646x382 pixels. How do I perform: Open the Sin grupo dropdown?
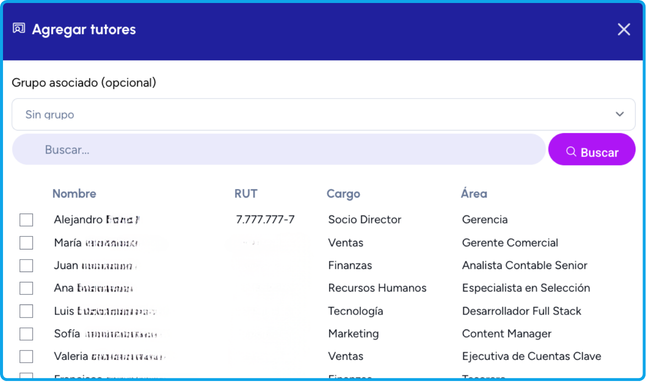(x=323, y=114)
